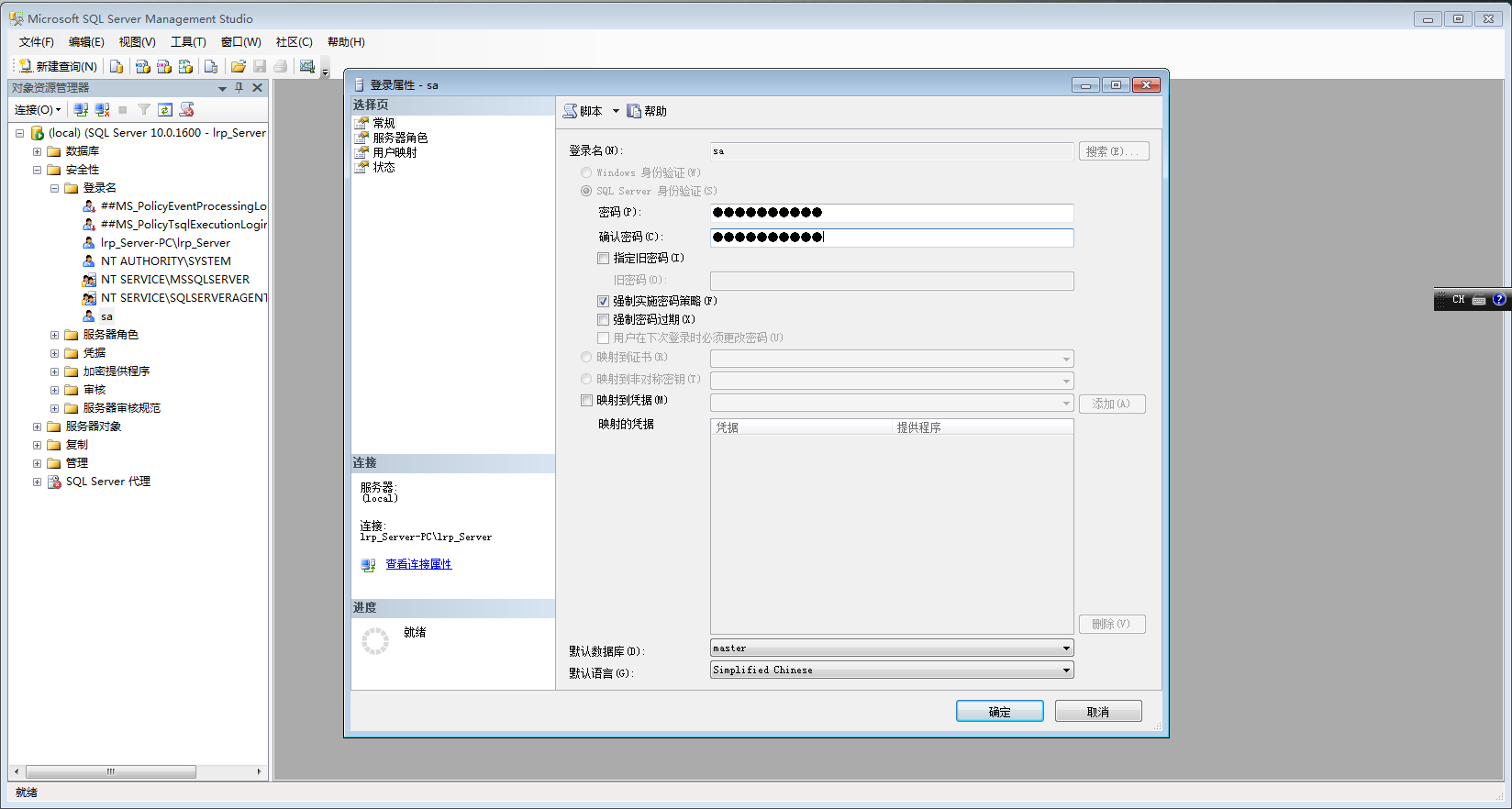Screen dimensions: 1512x809
Task: Click the Script (脚本) button in dialog
Action: click(584, 111)
